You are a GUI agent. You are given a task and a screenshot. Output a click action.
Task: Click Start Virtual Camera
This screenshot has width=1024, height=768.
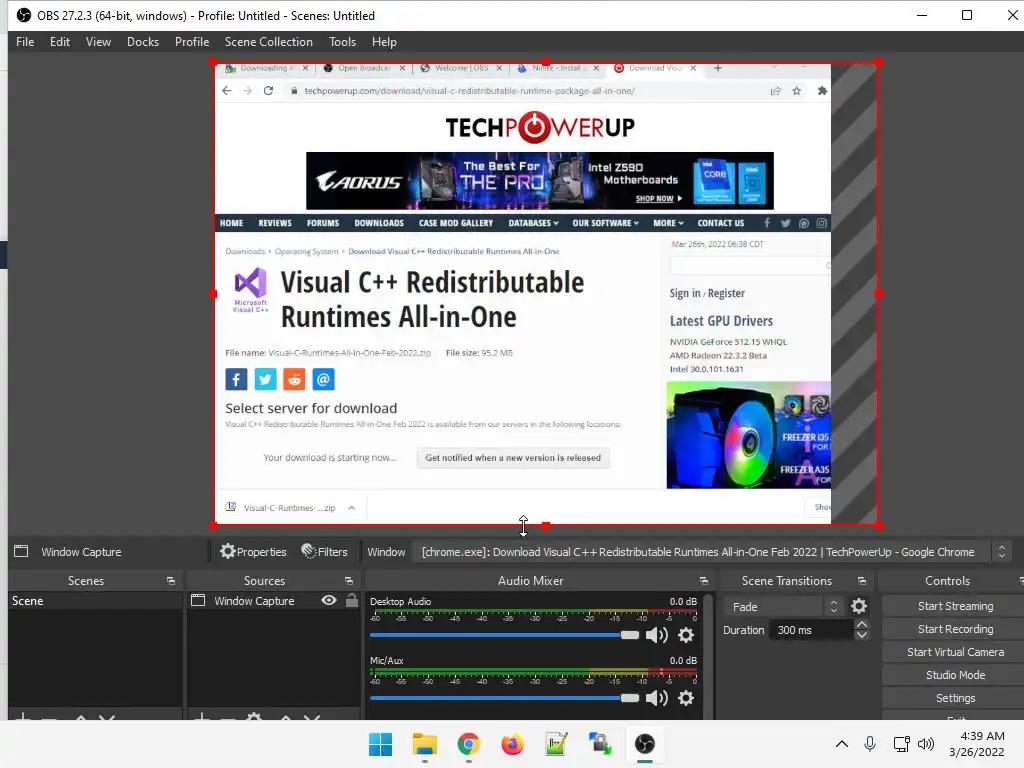pos(955,652)
